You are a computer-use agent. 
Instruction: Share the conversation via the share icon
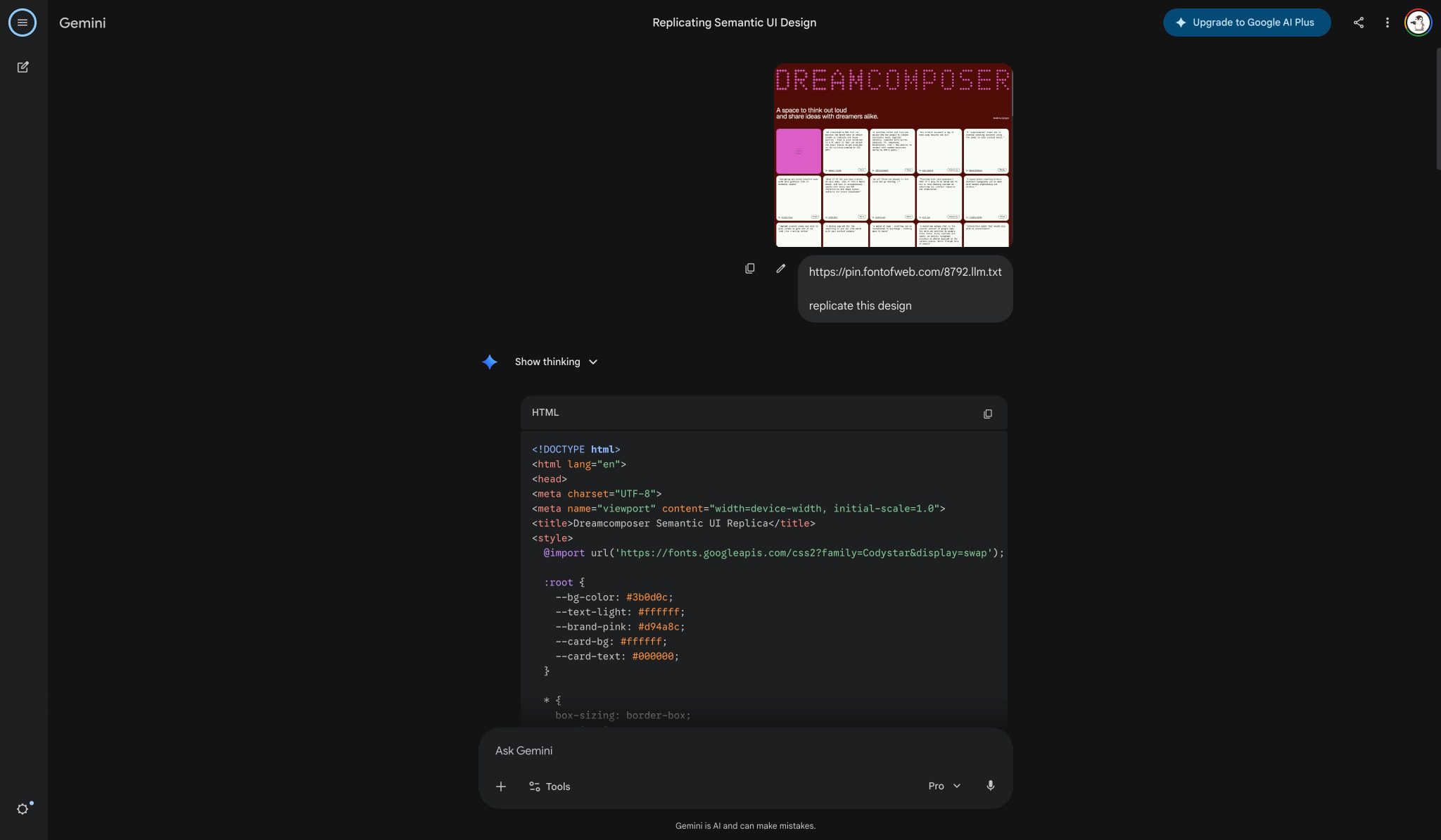(1358, 23)
